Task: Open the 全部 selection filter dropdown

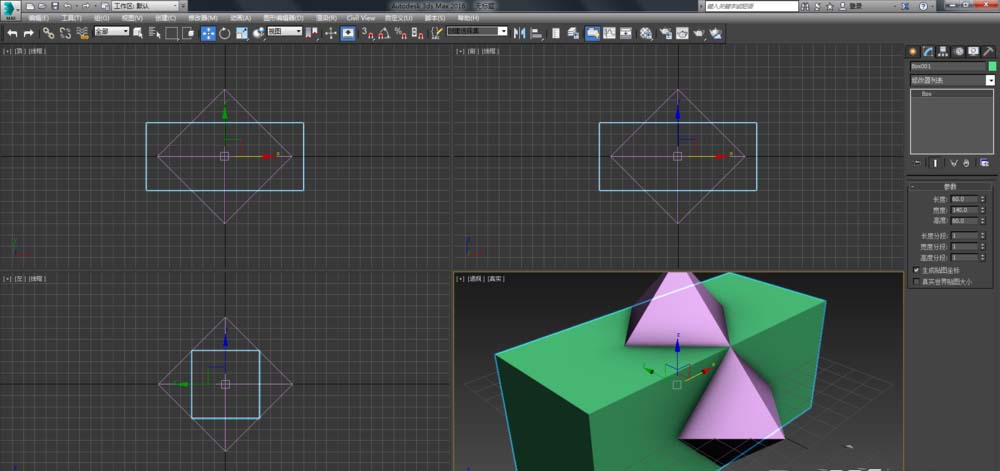Action: [112, 32]
